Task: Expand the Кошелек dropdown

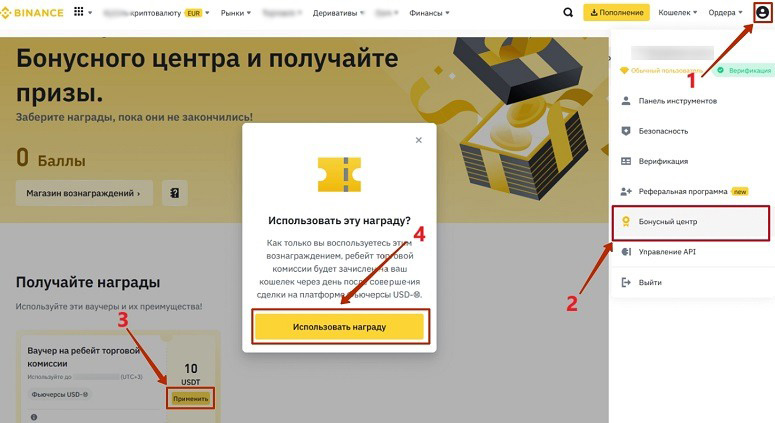Action: (x=677, y=12)
